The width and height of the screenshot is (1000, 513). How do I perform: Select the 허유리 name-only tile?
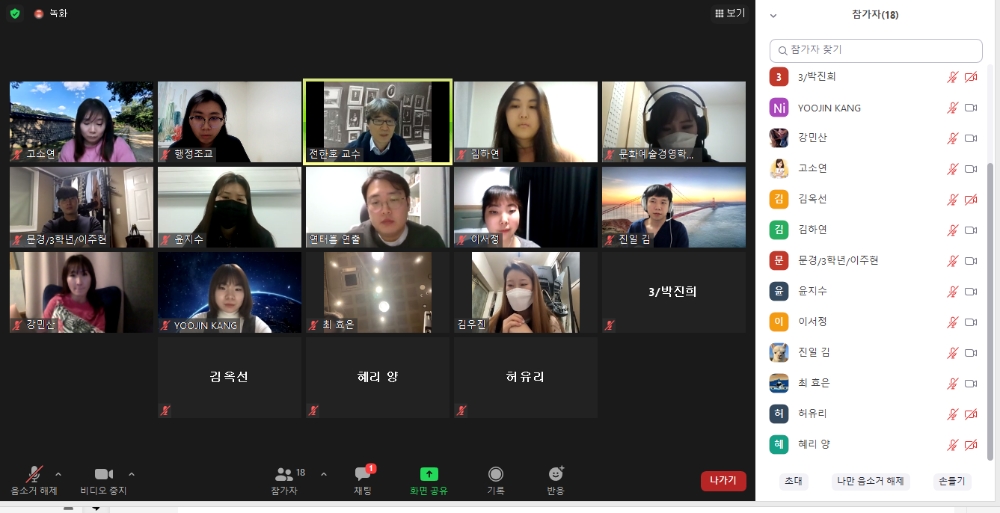point(526,378)
